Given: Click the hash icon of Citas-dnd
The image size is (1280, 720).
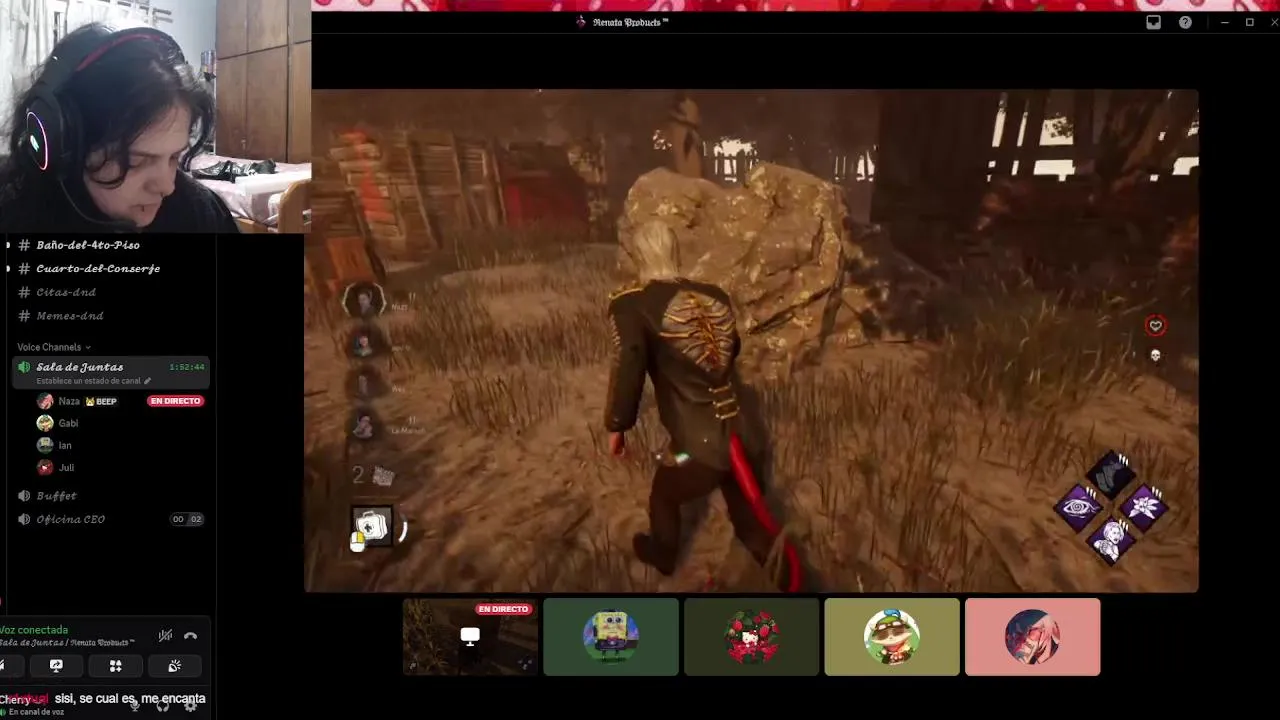Looking at the screenshot, I should tap(24, 292).
